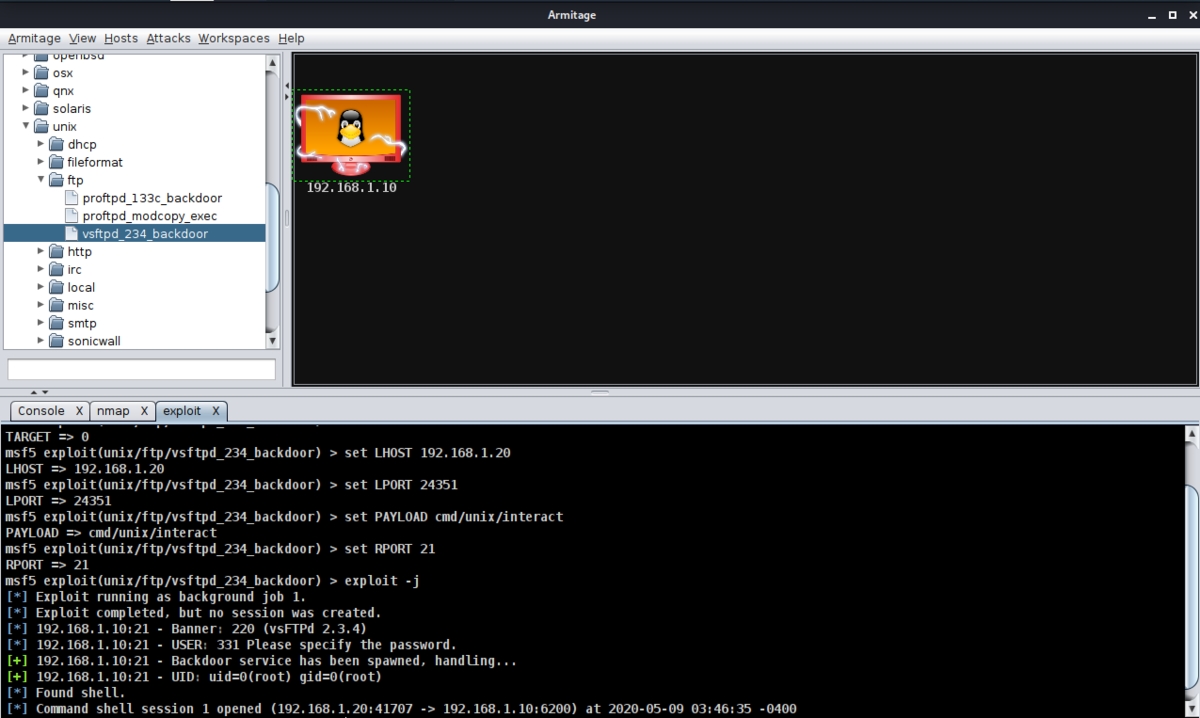Expand the misc subfolder
The image size is (1200, 718).
tap(41, 306)
